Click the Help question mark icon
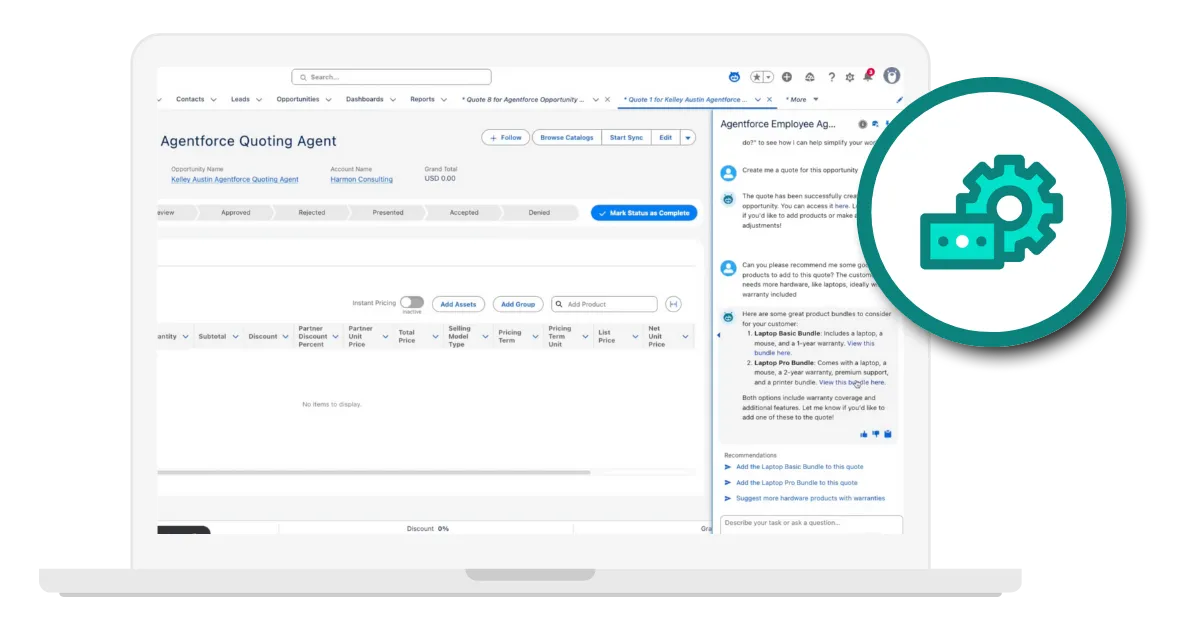 coord(831,76)
